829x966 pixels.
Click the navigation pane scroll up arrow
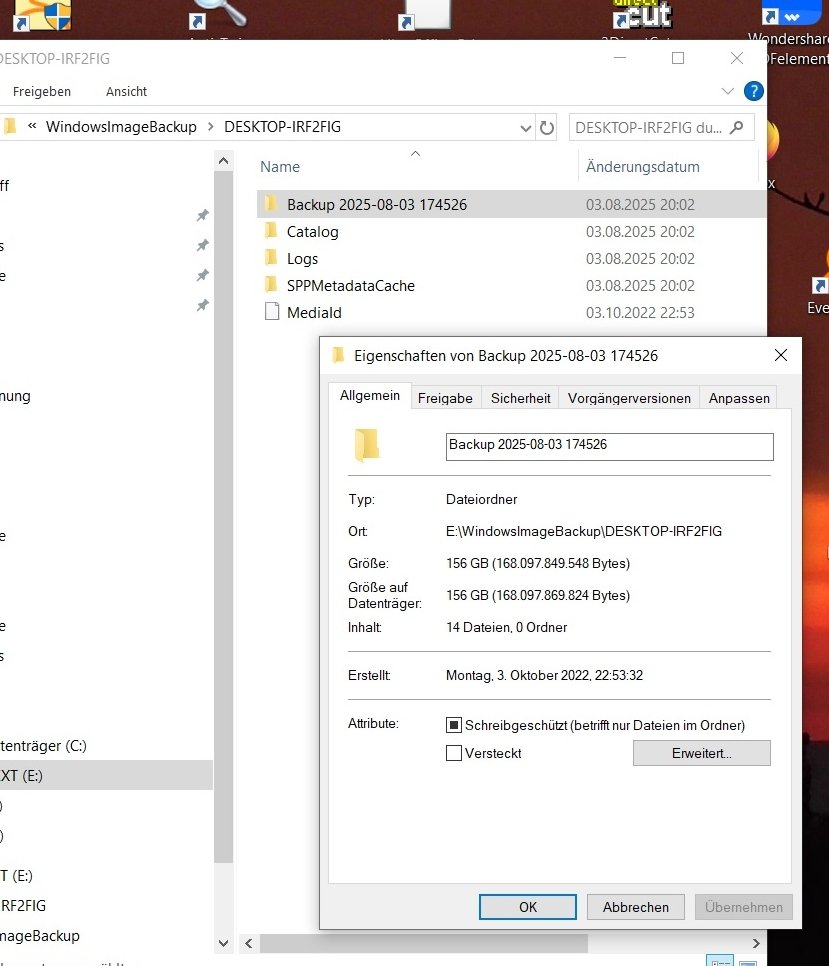[224, 161]
